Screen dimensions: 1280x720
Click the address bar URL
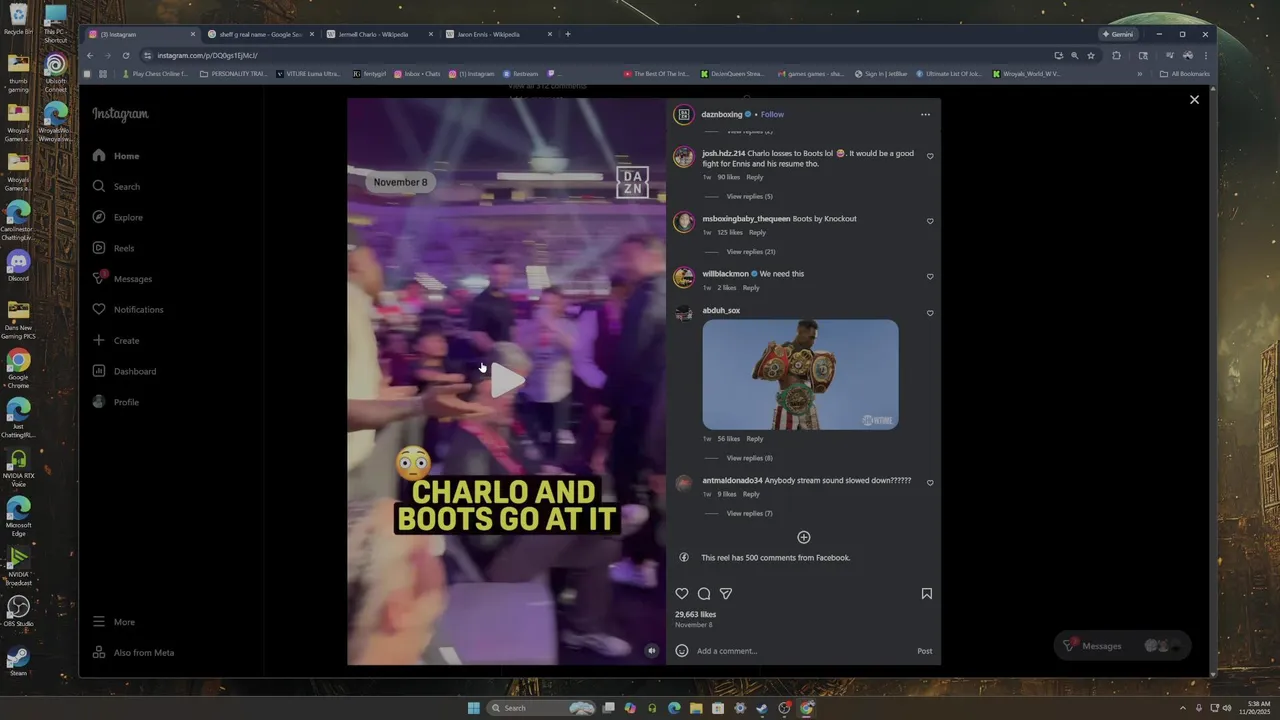click(x=207, y=56)
